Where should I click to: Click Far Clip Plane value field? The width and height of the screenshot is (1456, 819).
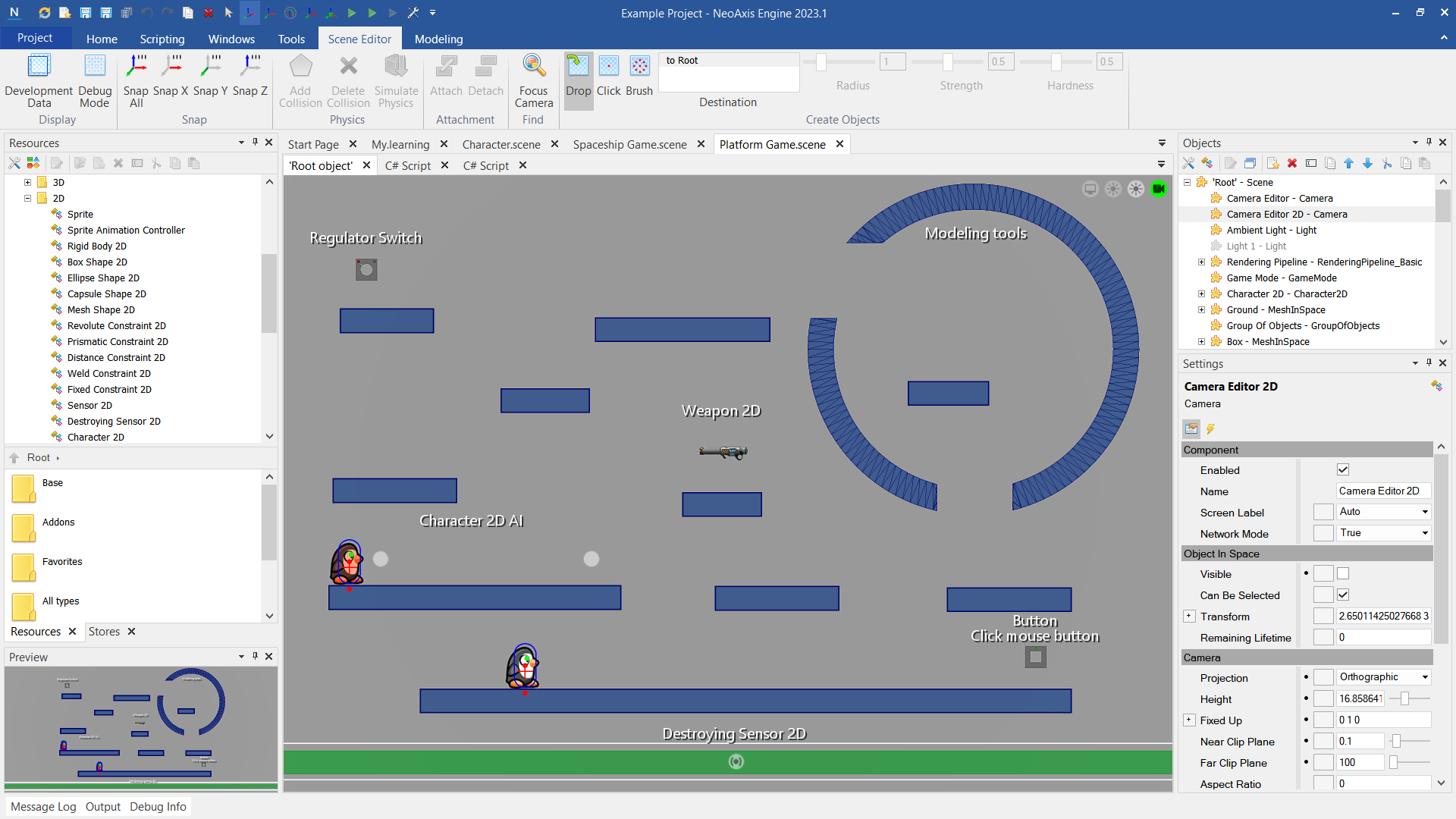pyautogui.click(x=1360, y=762)
